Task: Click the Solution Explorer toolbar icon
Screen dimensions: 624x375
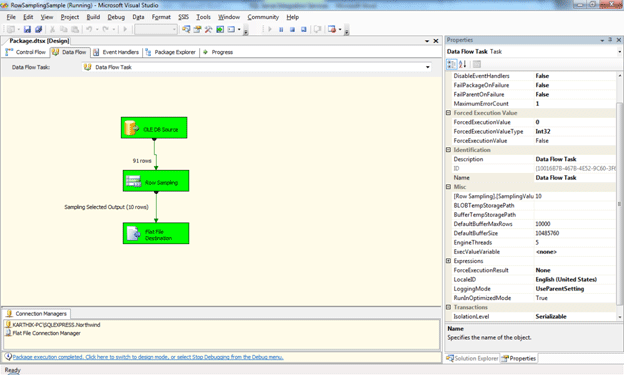Action: coord(186,29)
